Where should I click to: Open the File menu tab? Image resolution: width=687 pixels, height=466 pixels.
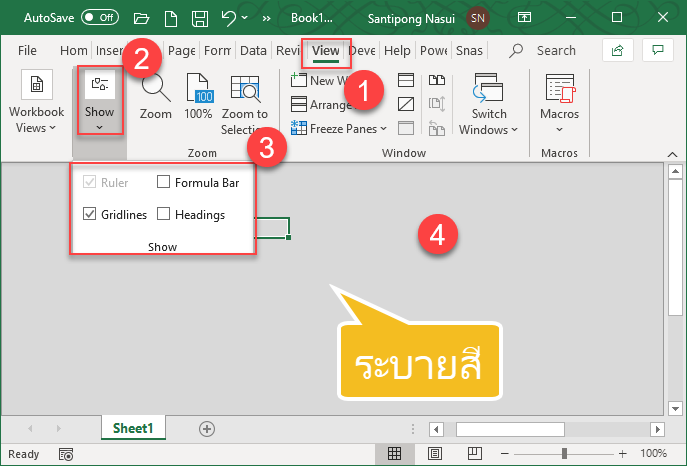click(27, 50)
